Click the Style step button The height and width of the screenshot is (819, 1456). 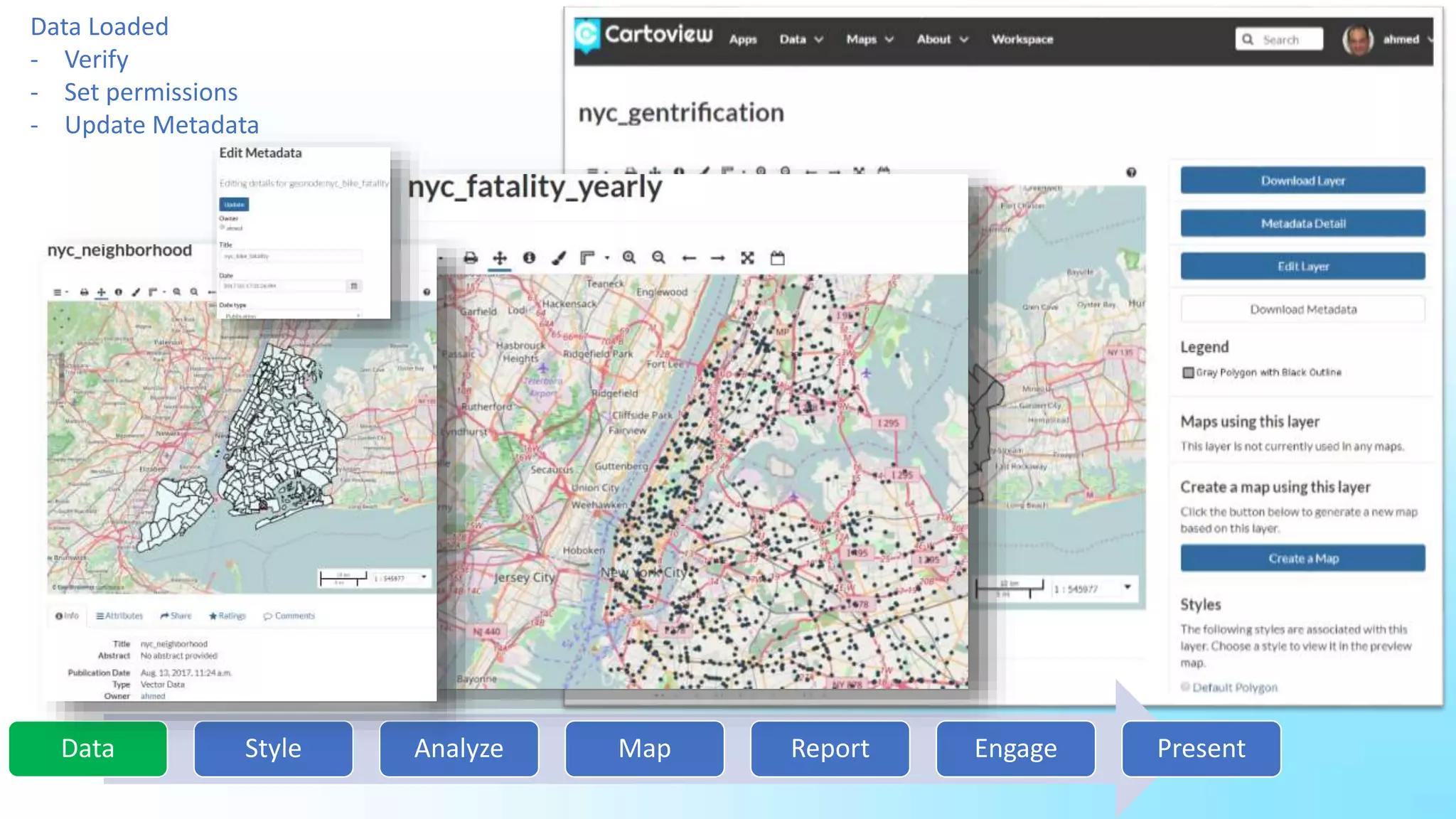[274, 749]
